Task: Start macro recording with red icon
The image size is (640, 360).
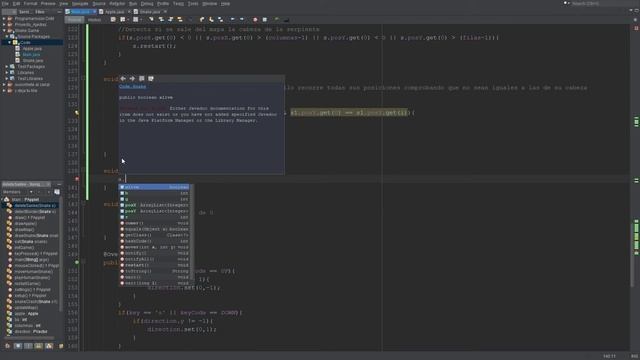Action: 255,20
